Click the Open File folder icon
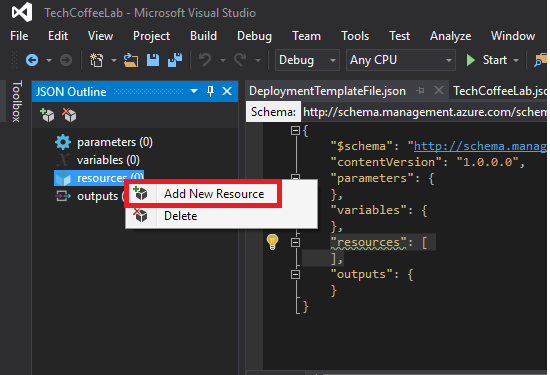The height and width of the screenshot is (375, 550). 131,60
